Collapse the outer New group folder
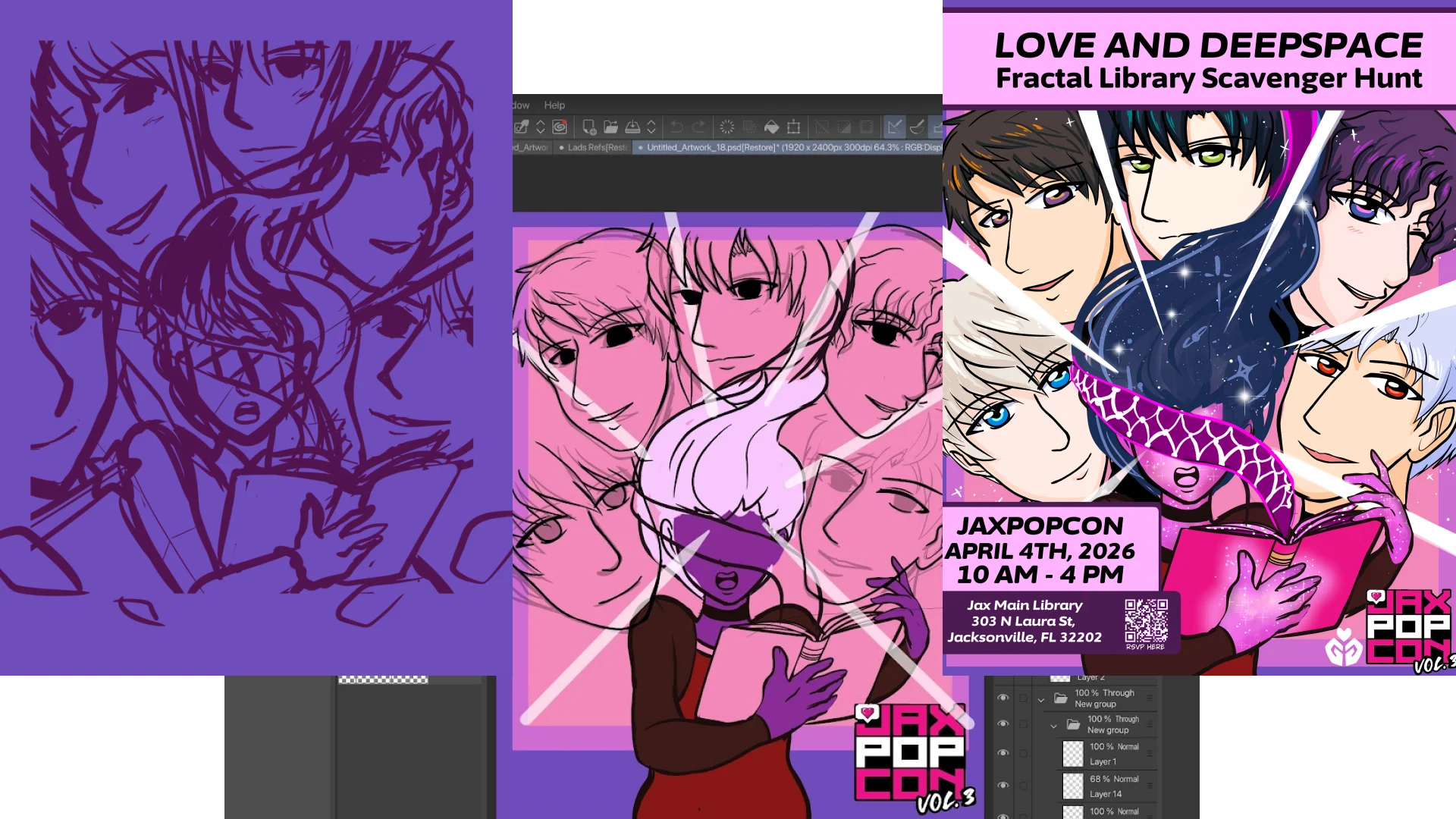This screenshot has width=1456, height=819. pos(1041,699)
